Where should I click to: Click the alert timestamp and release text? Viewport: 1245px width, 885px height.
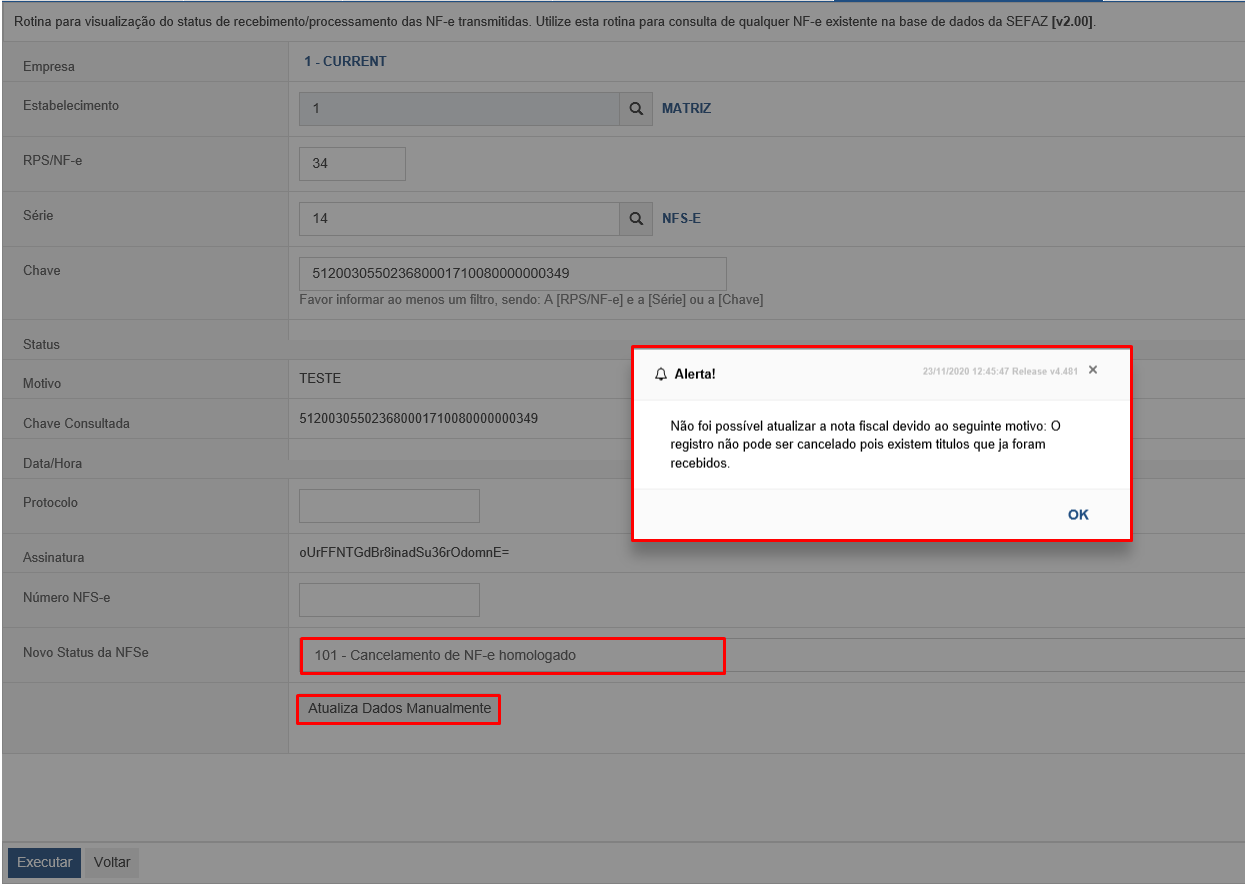[x=1000, y=371]
